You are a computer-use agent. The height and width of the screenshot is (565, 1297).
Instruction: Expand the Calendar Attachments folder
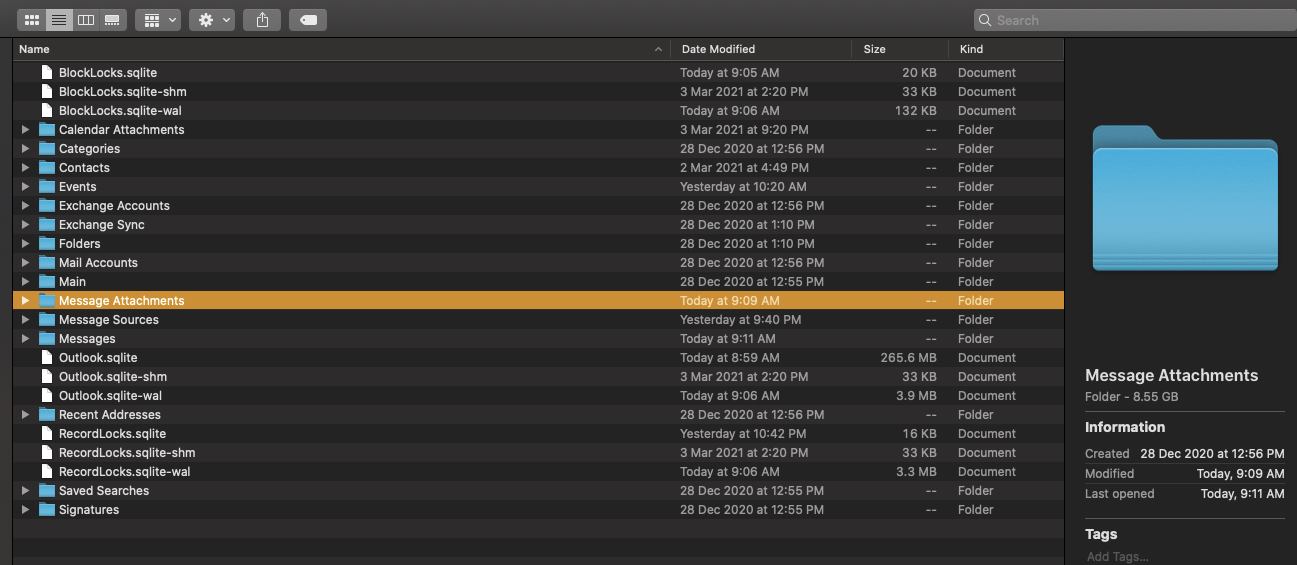26,130
